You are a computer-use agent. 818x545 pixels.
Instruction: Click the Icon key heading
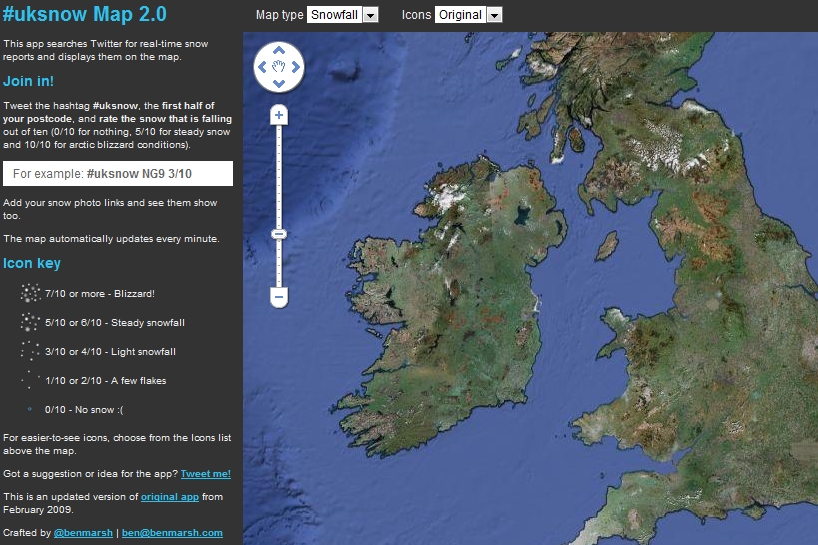[32, 263]
